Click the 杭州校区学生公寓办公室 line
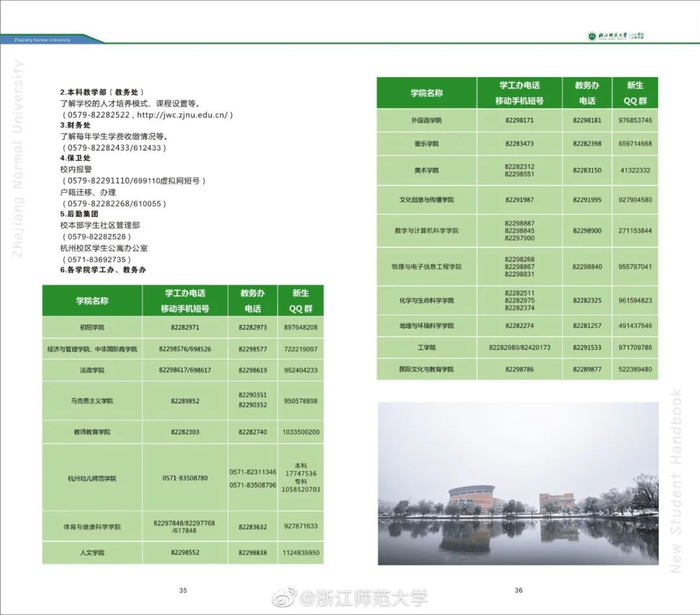The width and height of the screenshot is (700, 615). click(104, 248)
